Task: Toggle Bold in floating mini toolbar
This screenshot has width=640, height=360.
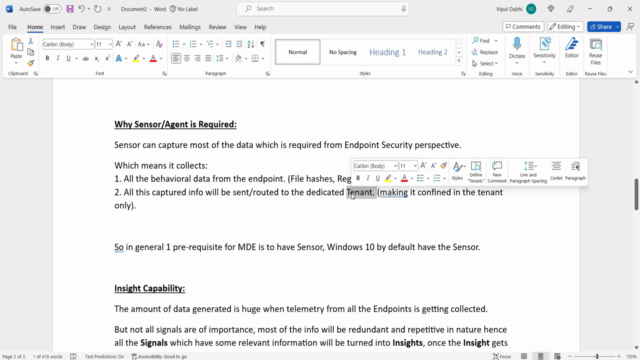Action: coord(358,178)
